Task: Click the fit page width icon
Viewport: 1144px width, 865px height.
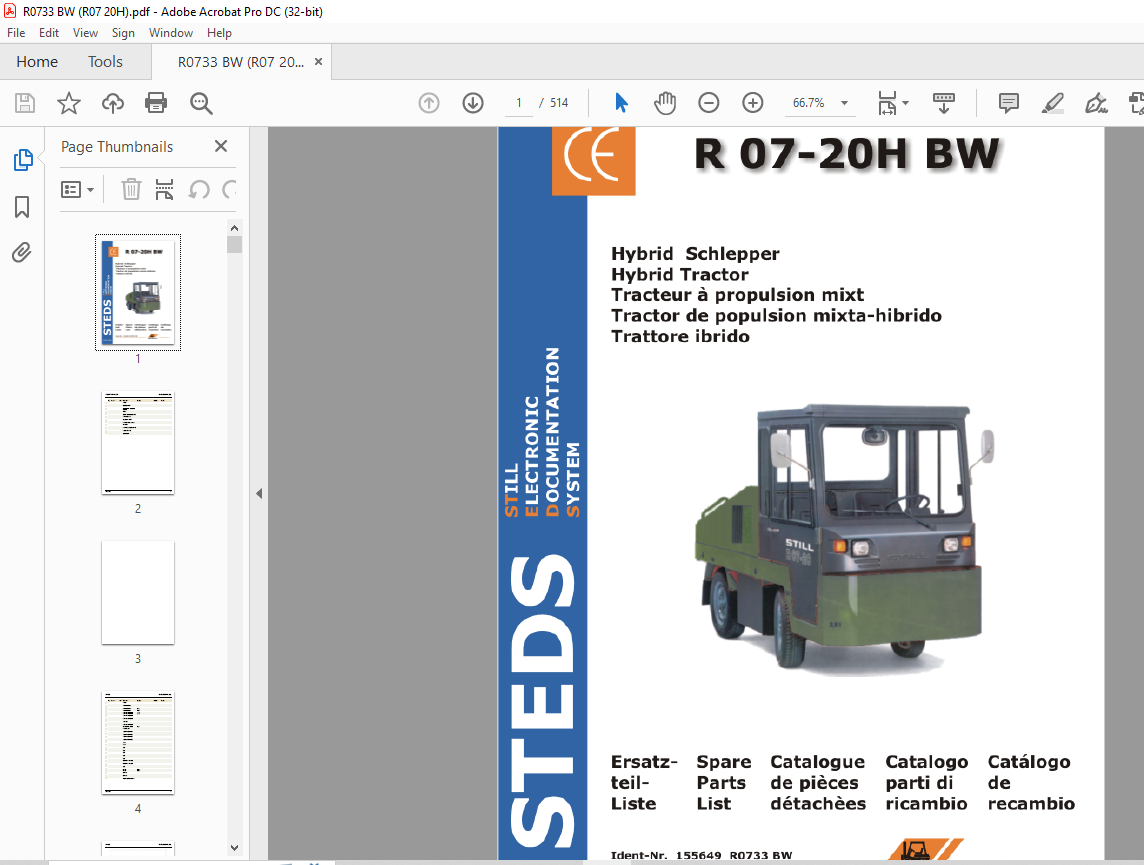Action: pyautogui.click(x=887, y=103)
